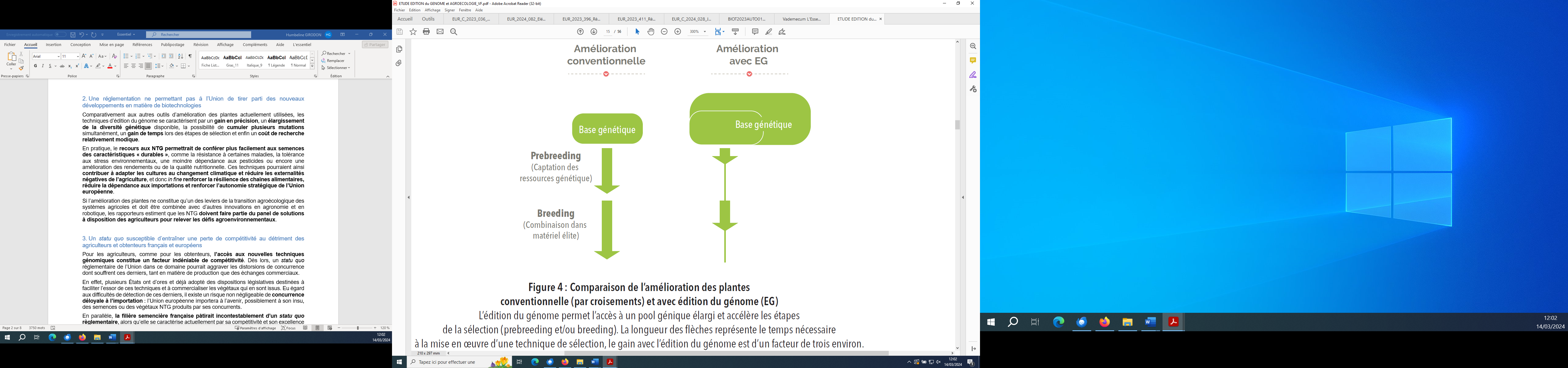
Task: Select the Hand pan tool in Acrobat
Action: click(x=651, y=32)
